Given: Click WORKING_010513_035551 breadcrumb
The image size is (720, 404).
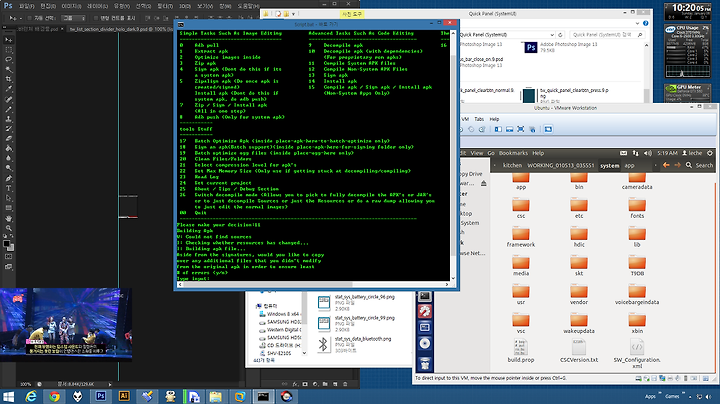Looking at the screenshot, I should (x=560, y=165).
